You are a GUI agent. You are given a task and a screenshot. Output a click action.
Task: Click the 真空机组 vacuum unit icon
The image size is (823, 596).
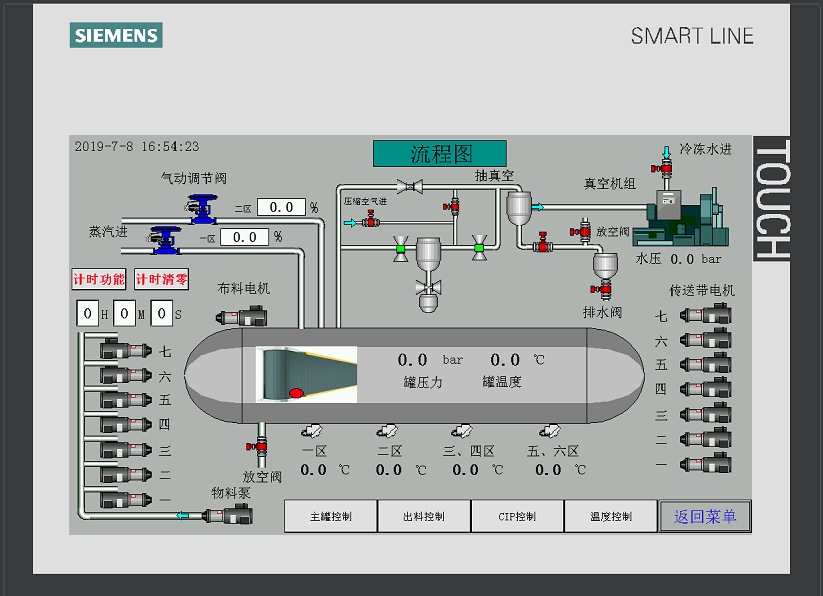pos(686,215)
